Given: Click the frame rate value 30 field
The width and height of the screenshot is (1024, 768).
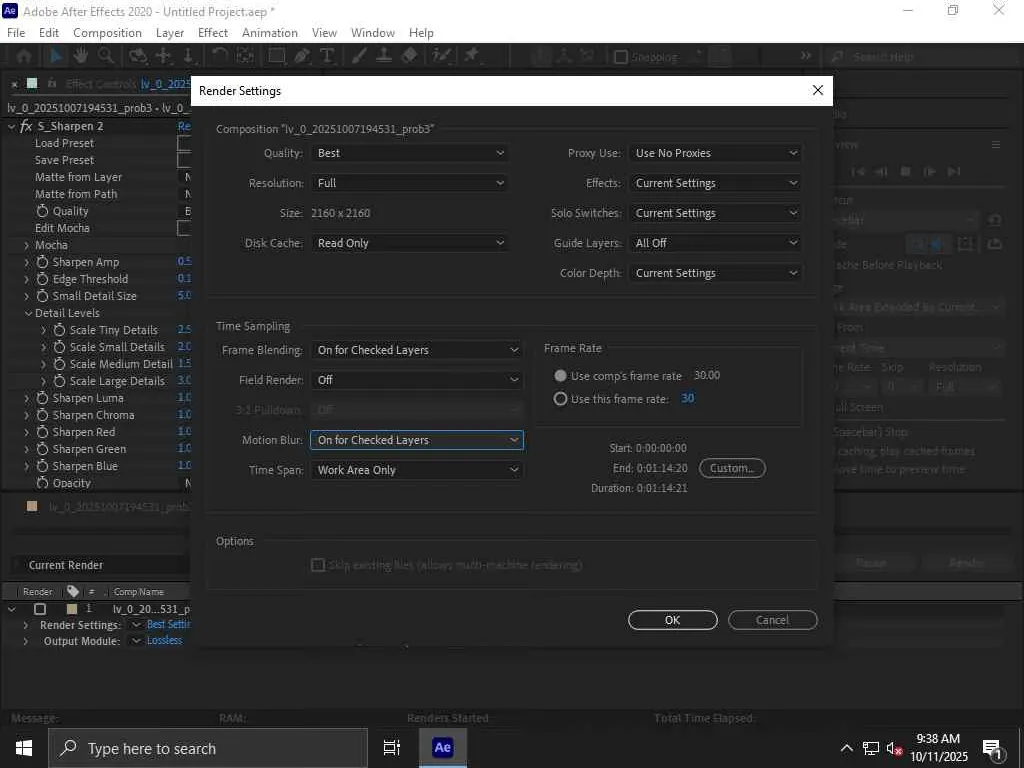Looking at the screenshot, I should point(688,398).
